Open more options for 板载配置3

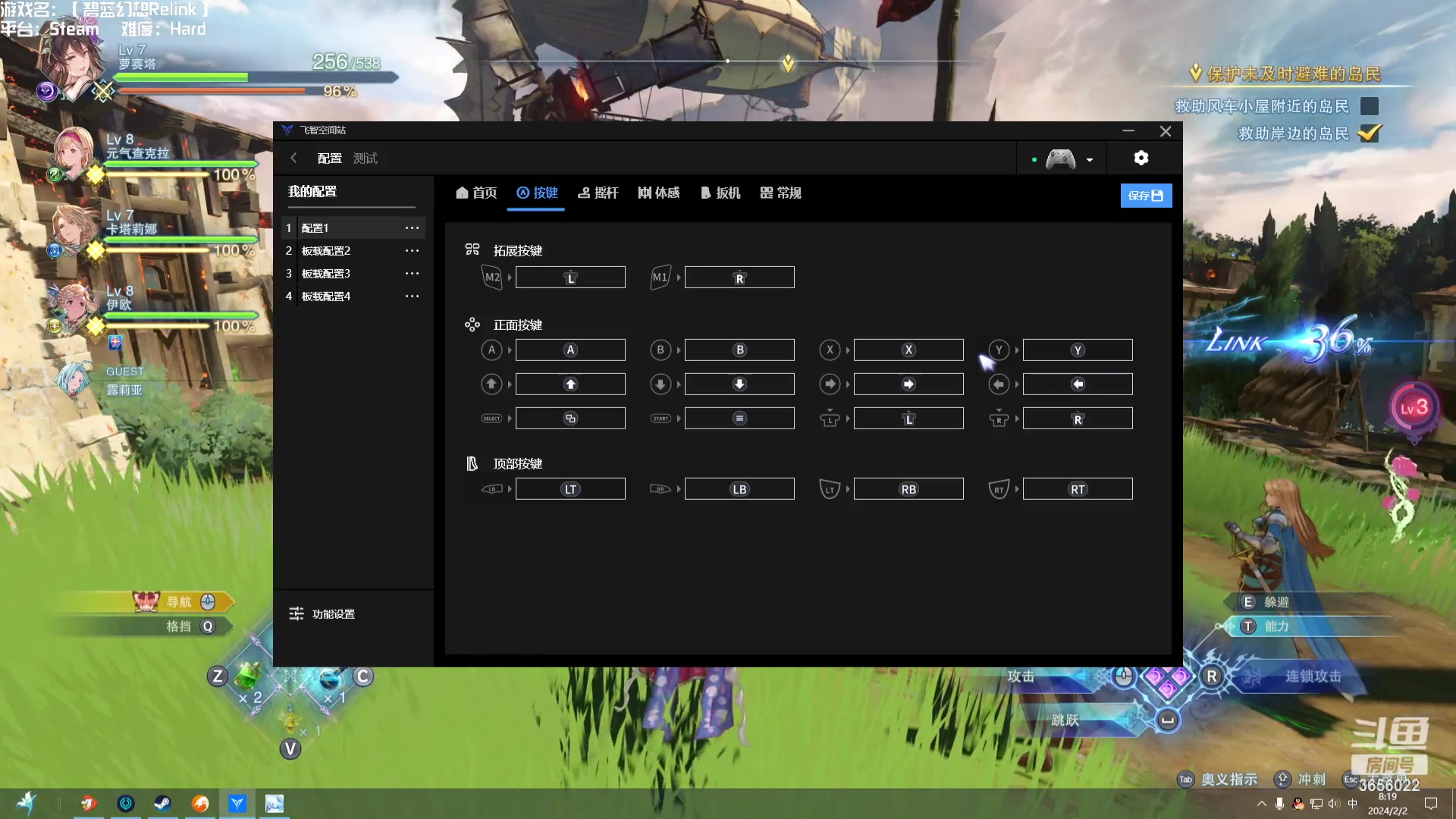[412, 273]
